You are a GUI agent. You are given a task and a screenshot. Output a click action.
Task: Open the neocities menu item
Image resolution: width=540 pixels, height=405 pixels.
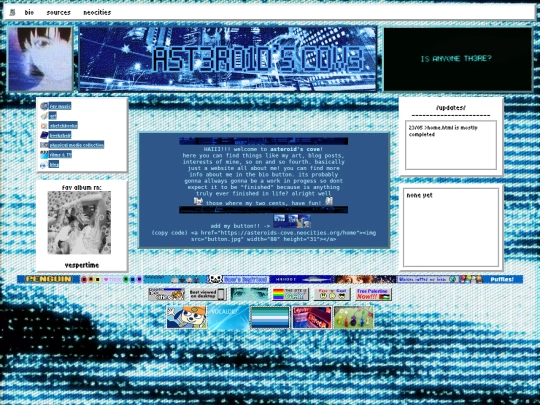tap(97, 12)
